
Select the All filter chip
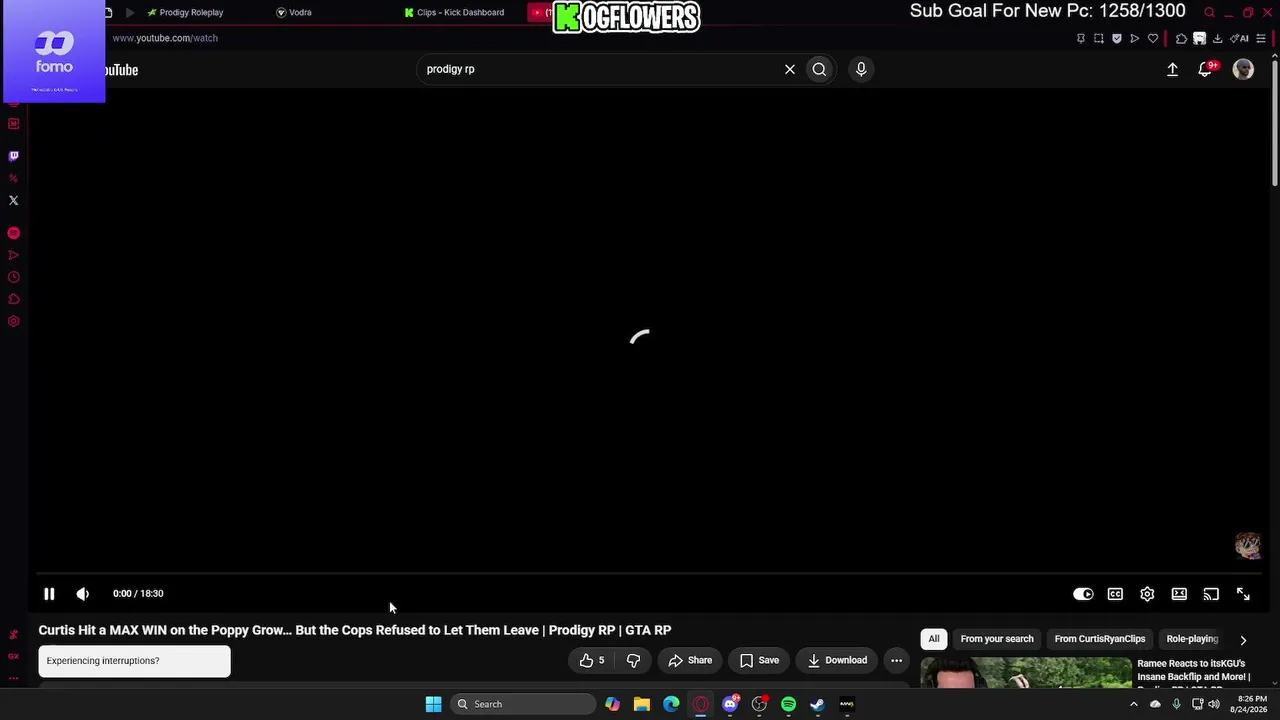pyautogui.click(x=934, y=639)
